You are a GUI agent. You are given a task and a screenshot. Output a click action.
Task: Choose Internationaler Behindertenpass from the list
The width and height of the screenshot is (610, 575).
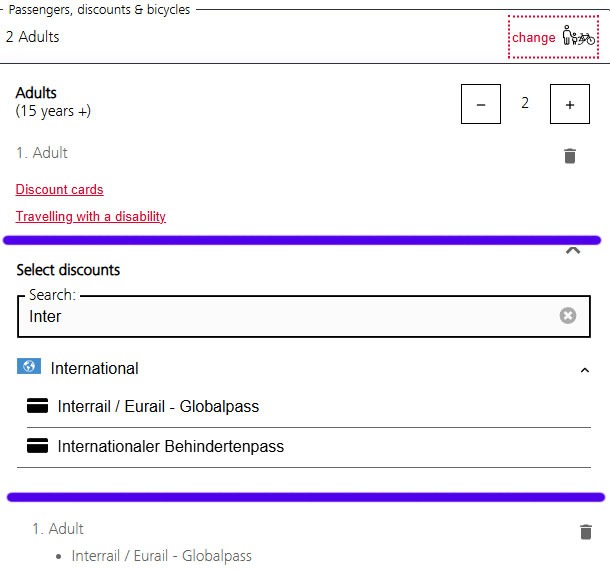[x=170, y=447]
